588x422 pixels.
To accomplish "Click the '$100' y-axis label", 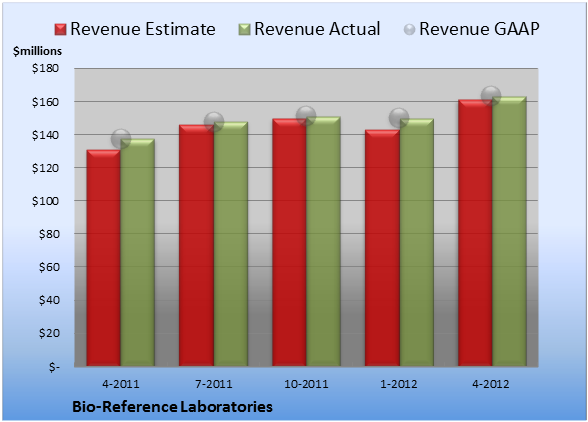I will pos(45,201).
